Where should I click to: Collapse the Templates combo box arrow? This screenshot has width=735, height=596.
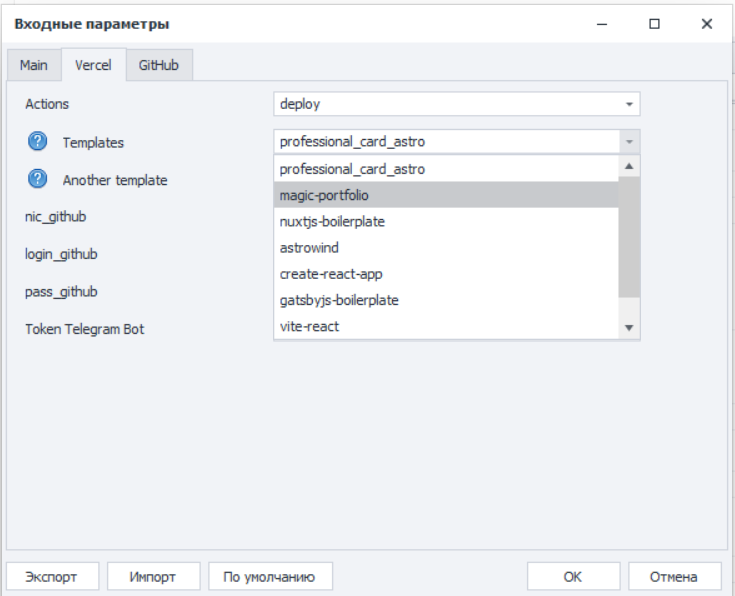(x=629, y=142)
